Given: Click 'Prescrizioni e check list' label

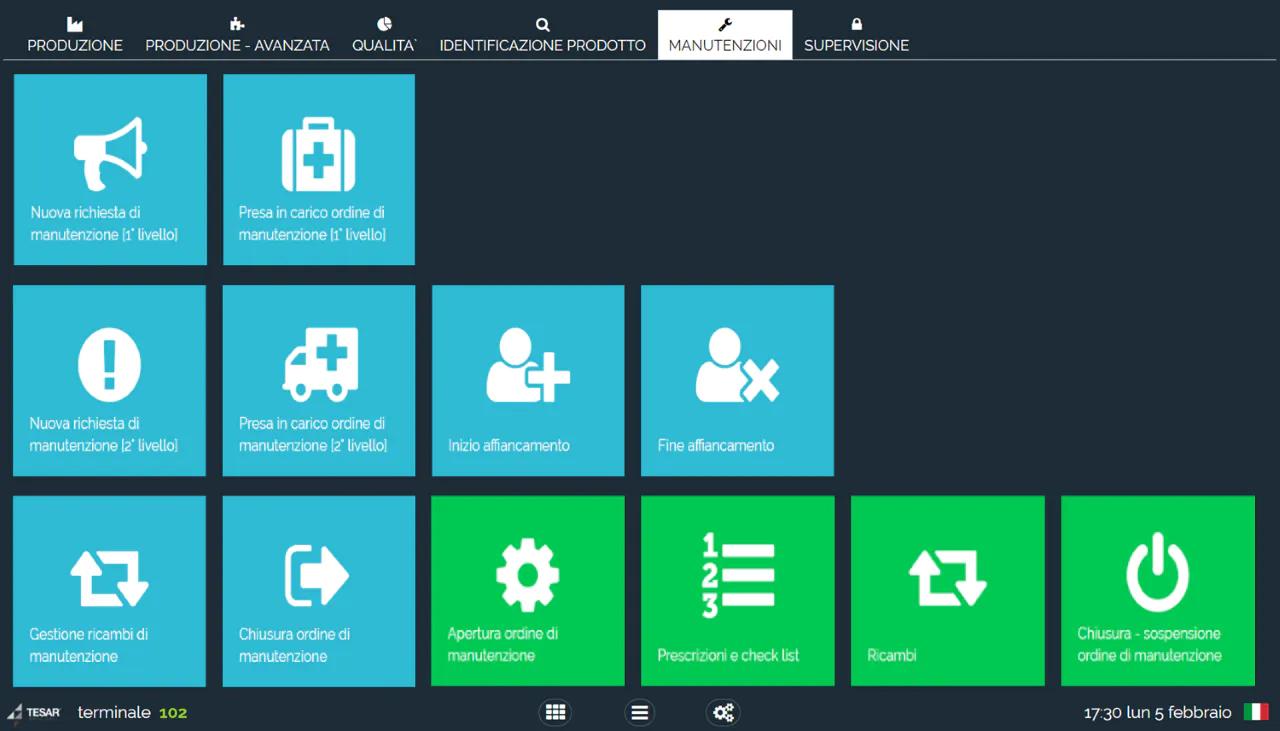Looking at the screenshot, I should pos(728,656).
